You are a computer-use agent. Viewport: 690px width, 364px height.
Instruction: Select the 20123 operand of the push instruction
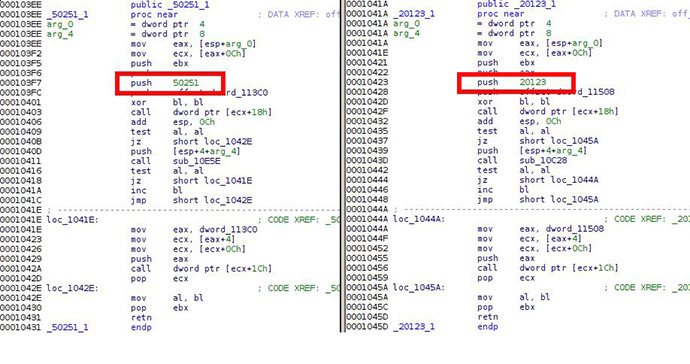tap(532, 82)
